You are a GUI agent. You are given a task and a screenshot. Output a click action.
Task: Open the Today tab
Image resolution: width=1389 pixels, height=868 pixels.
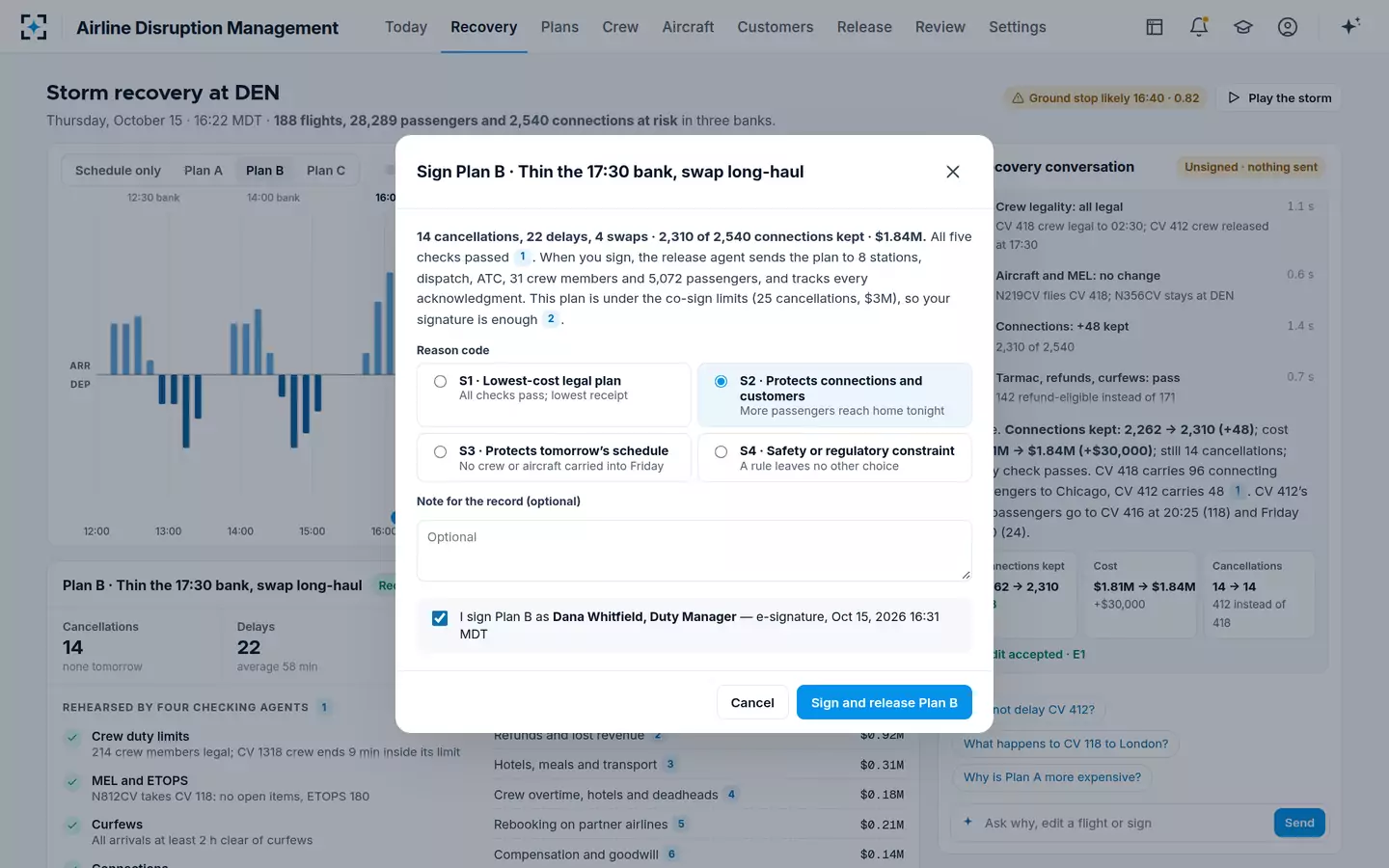click(x=406, y=27)
